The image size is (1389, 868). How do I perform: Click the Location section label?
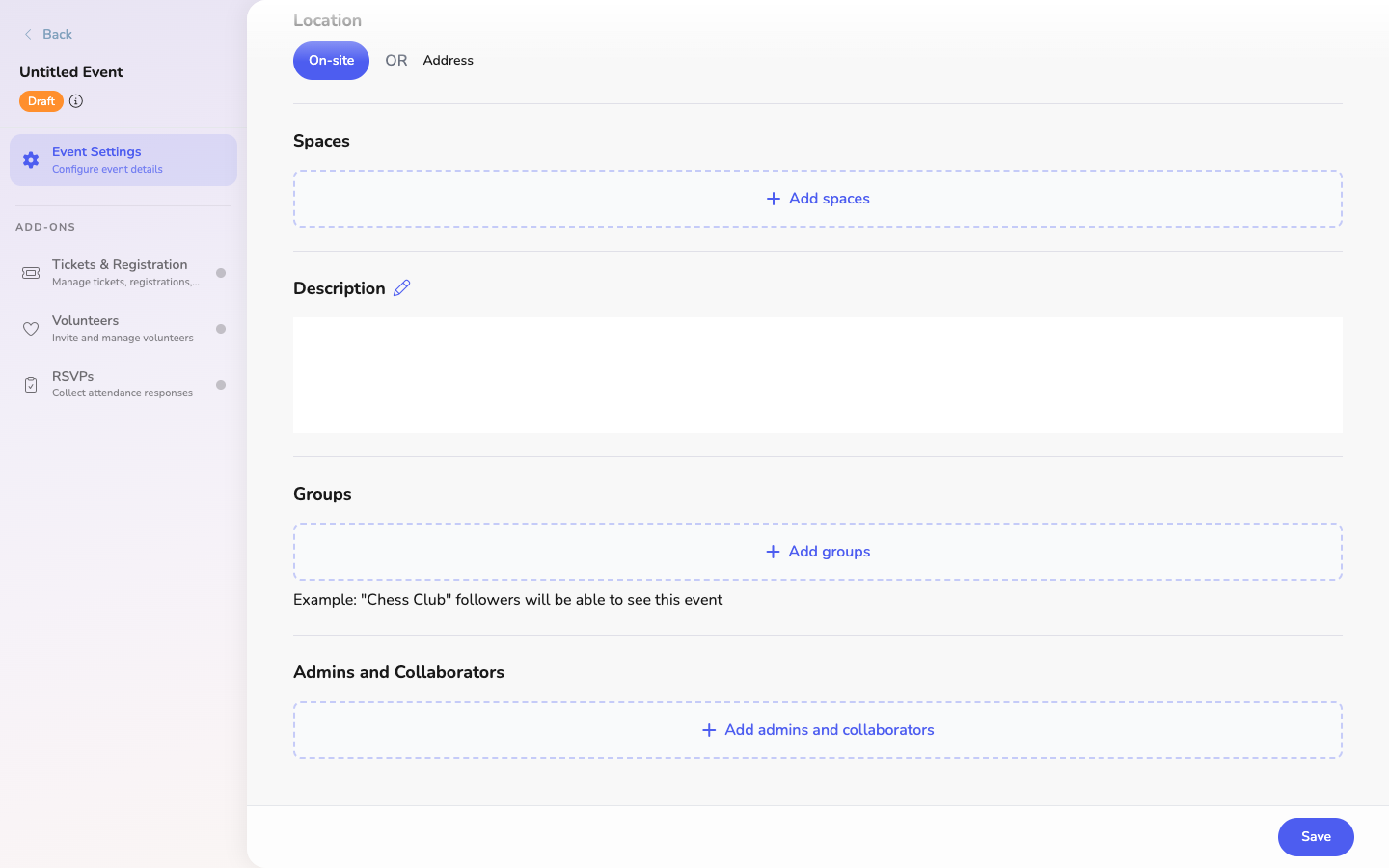click(328, 20)
